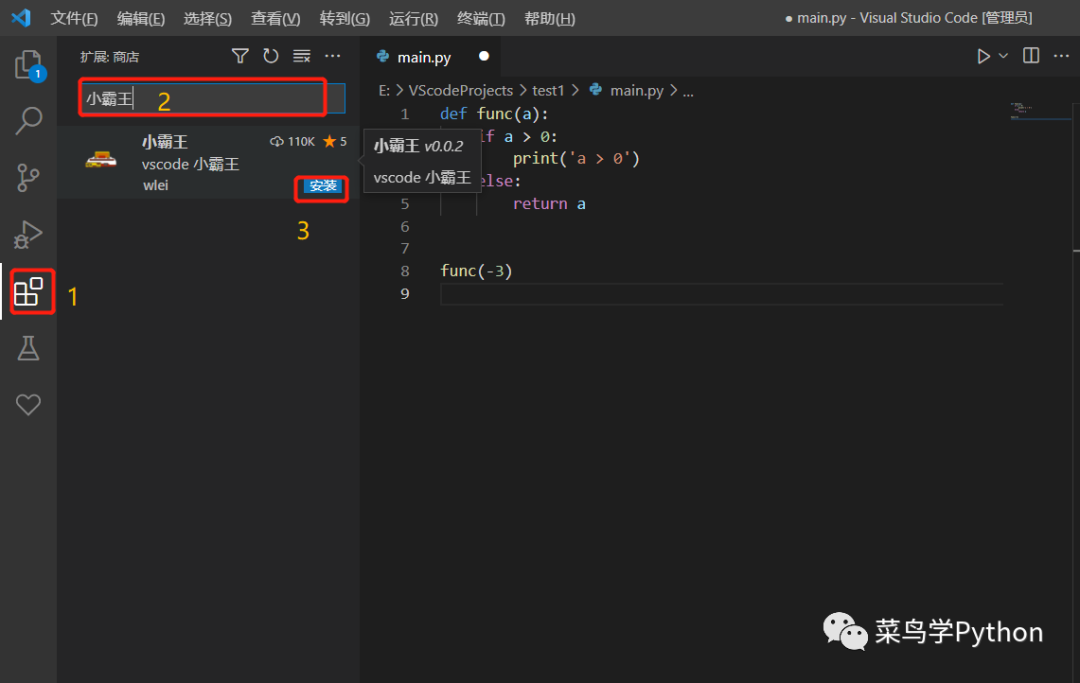Open extensions panel more actions menu
The image size is (1080, 683).
[333, 56]
